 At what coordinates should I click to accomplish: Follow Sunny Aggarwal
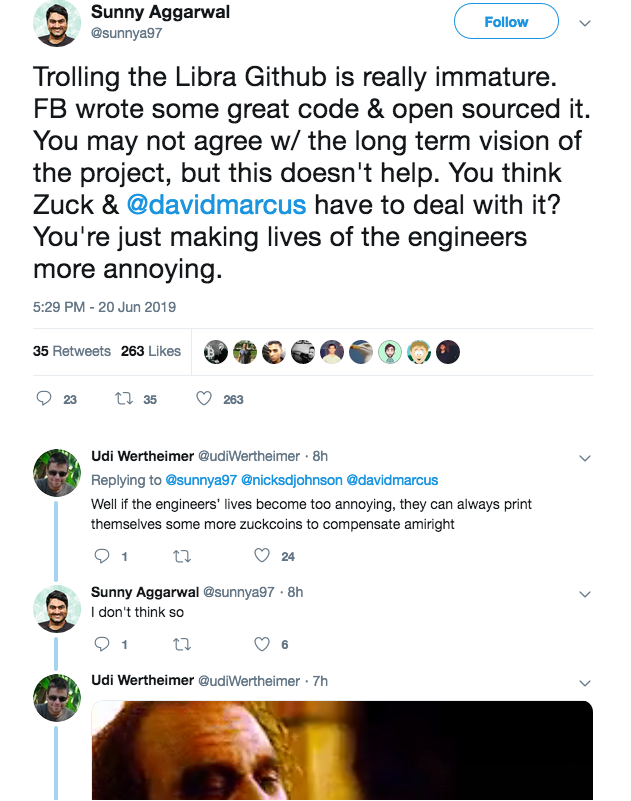pos(506,22)
